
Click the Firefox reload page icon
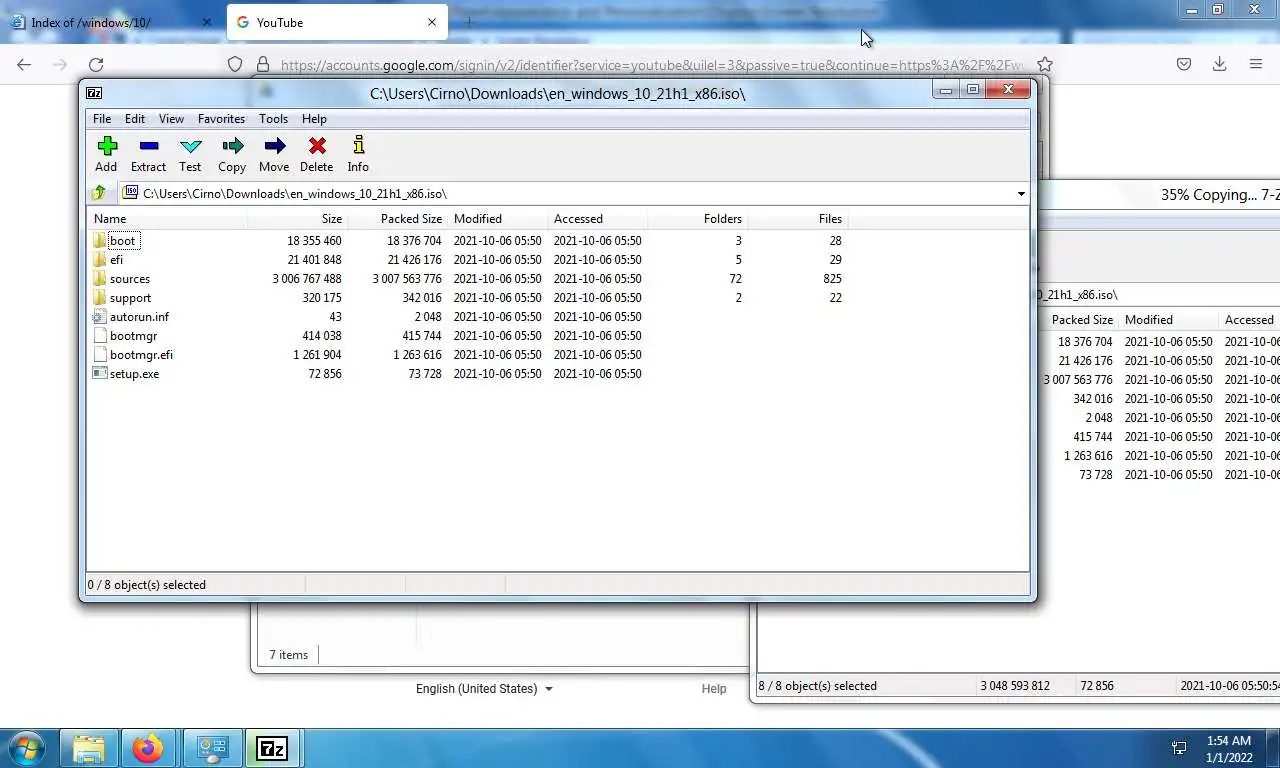96,64
